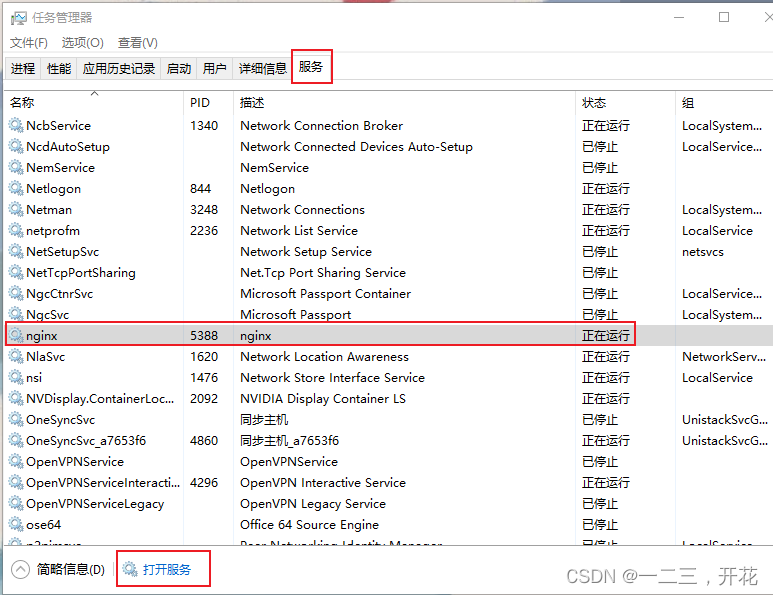Sort by the 组 column header
The width and height of the screenshot is (773, 595).
coord(724,102)
